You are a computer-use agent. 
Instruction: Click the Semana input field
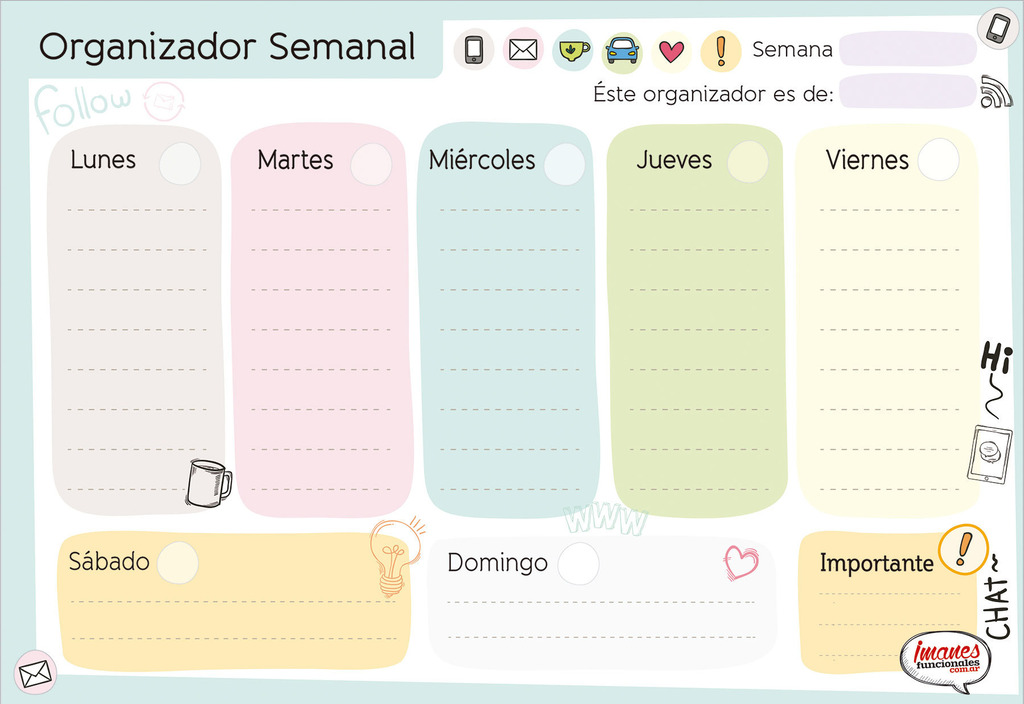click(907, 49)
